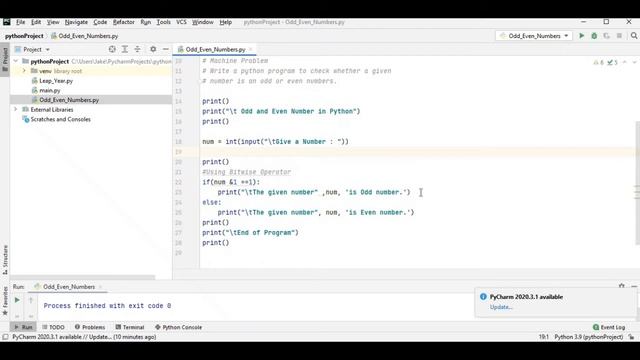Open the Project side tool window

tap(5, 59)
